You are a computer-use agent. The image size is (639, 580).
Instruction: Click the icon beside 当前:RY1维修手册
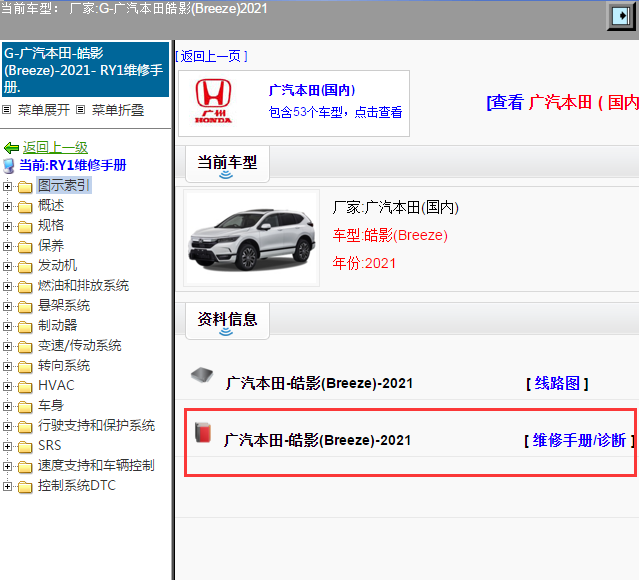(9, 165)
